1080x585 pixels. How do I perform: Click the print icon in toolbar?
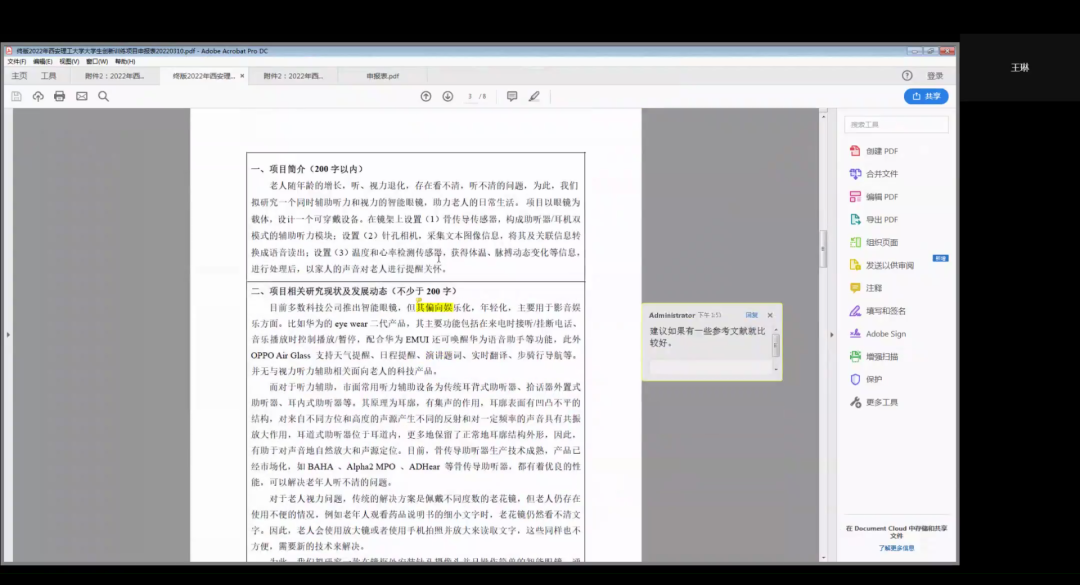tap(59, 96)
